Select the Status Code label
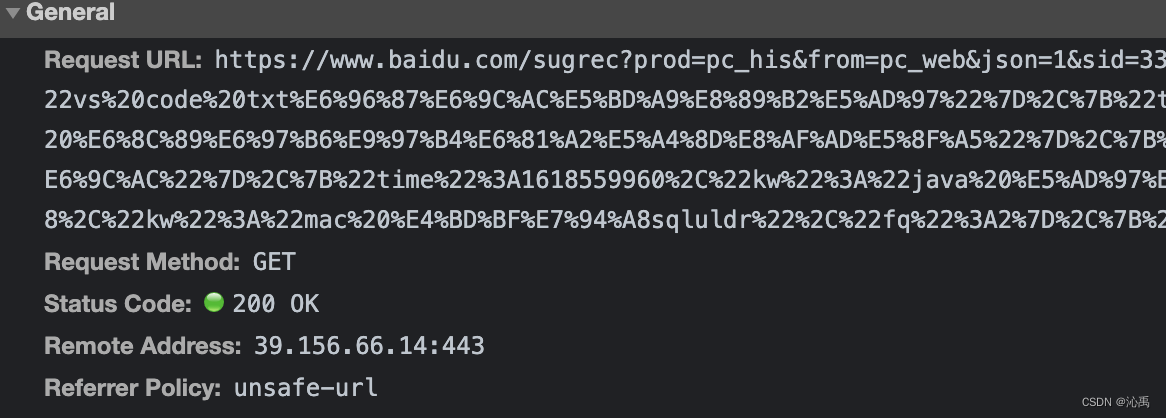The height and width of the screenshot is (418, 1166). 118,303
